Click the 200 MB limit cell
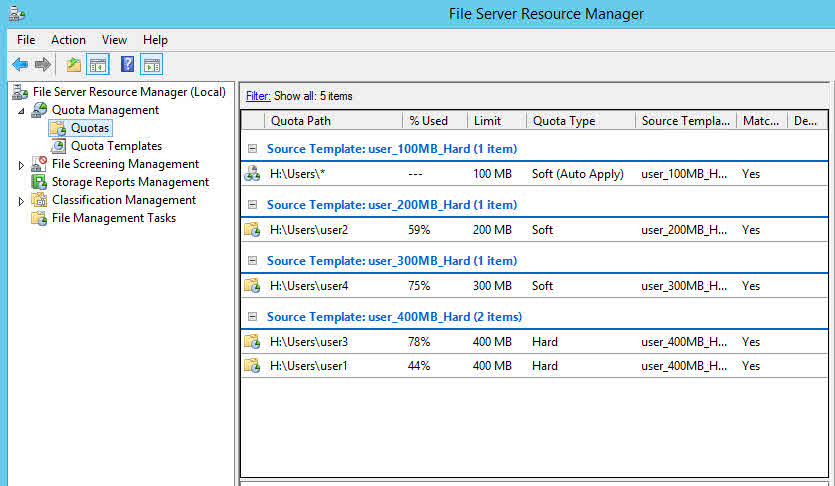835x486 pixels. coord(492,229)
